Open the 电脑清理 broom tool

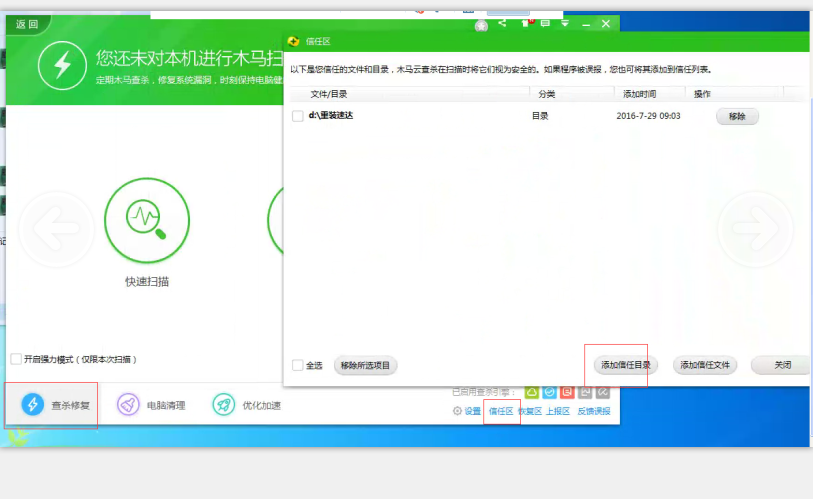point(128,405)
